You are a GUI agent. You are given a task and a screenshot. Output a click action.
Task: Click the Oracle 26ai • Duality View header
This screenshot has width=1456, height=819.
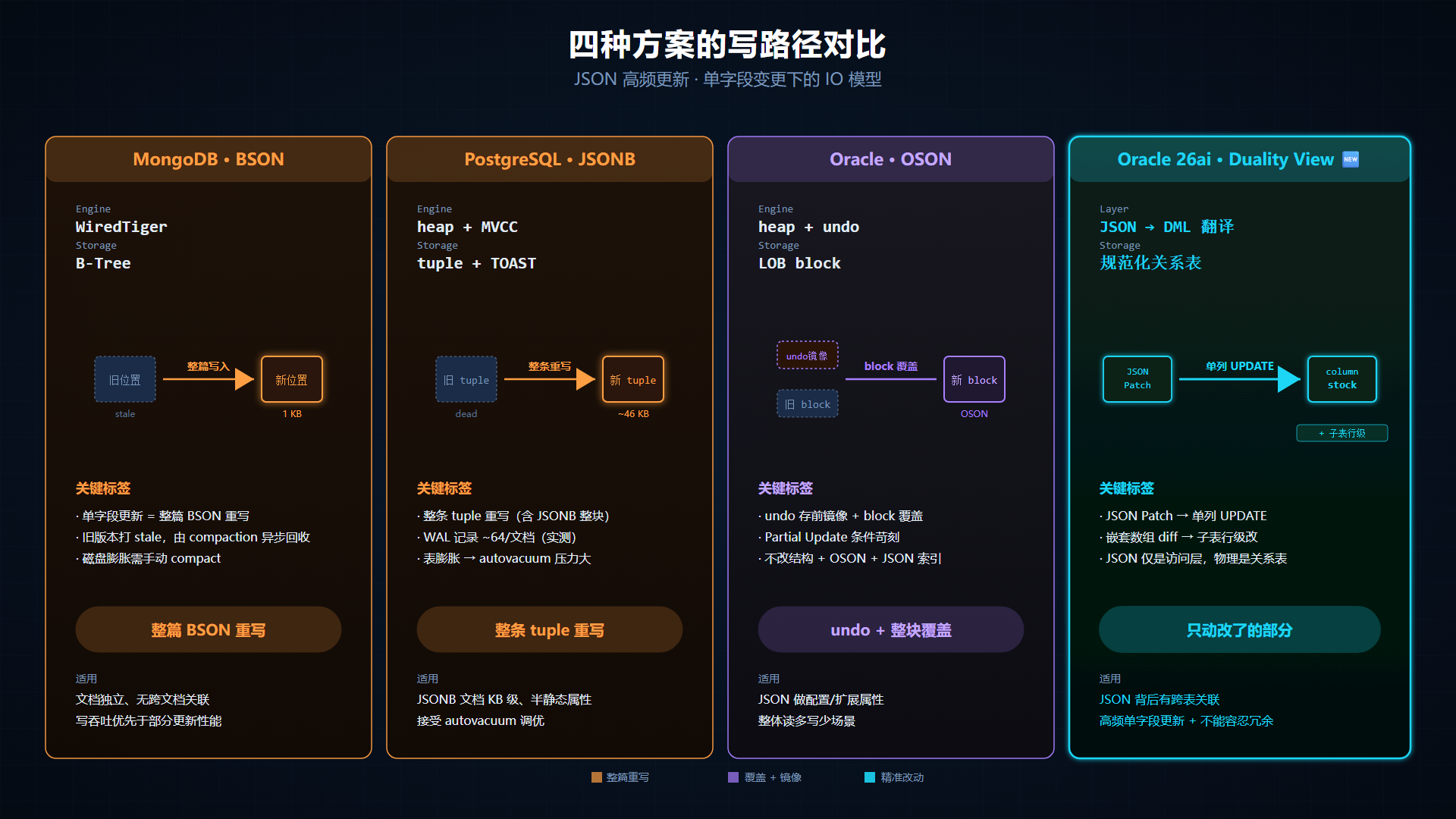click(x=1240, y=159)
